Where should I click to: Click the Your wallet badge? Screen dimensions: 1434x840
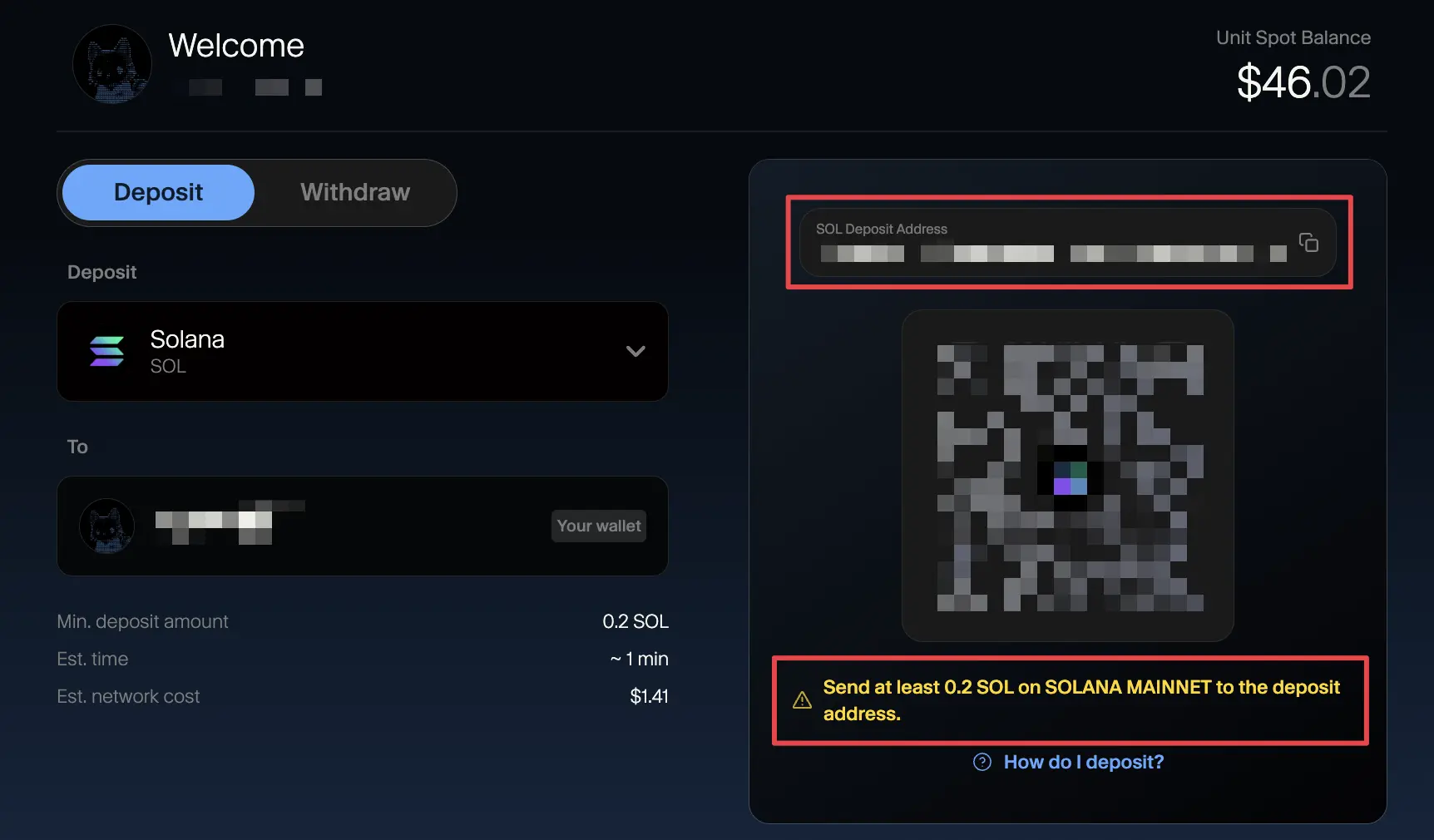[x=599, y=526]
